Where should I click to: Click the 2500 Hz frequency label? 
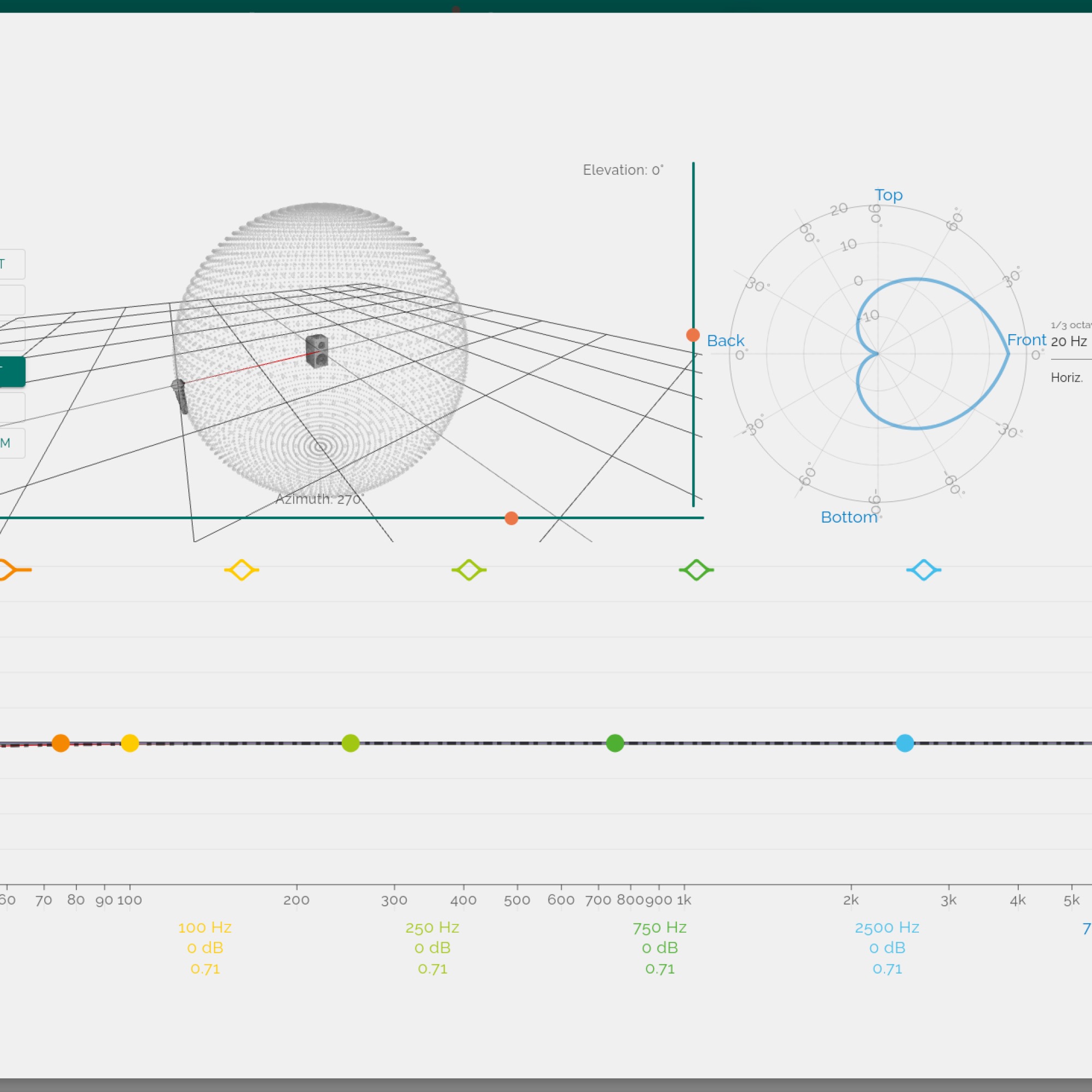tap(887, 928)
